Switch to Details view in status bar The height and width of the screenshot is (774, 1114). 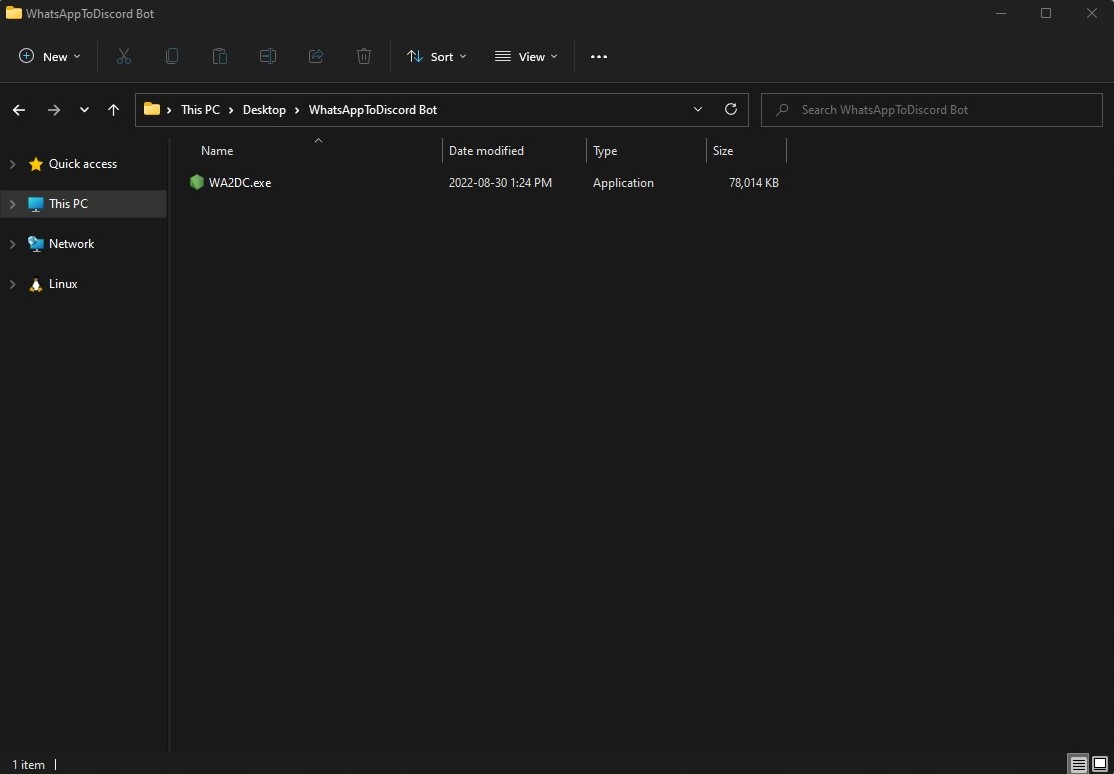pyautogui.click(x=1079, y=765)
